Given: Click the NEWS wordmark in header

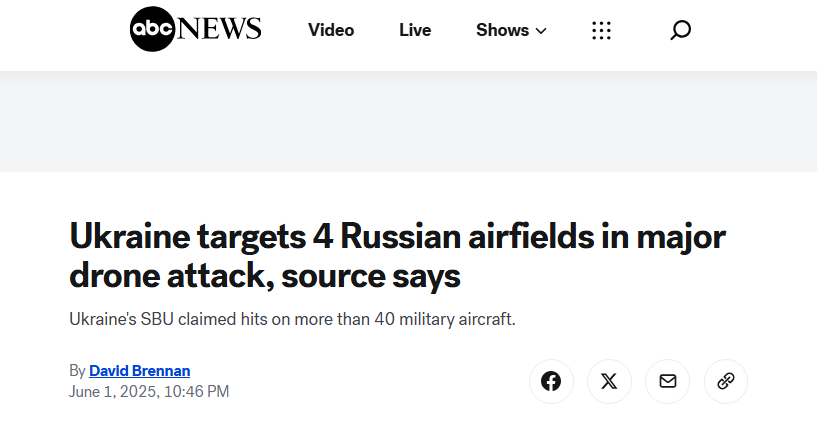Looking at the screenshot, I should [x=219, y=29].
